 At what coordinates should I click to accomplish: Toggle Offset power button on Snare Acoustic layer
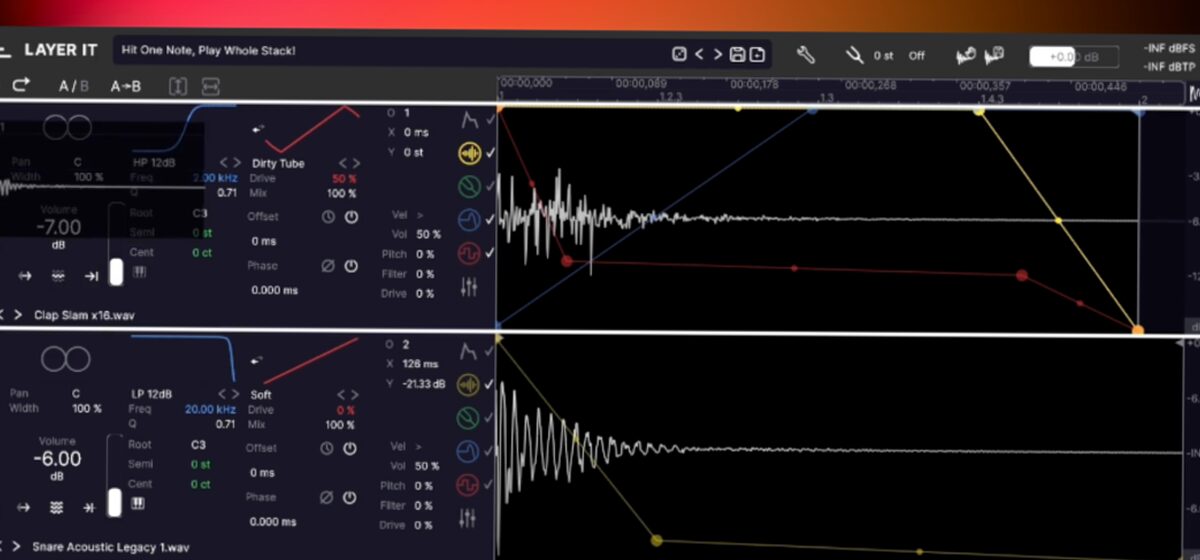[x=351, y=448]
